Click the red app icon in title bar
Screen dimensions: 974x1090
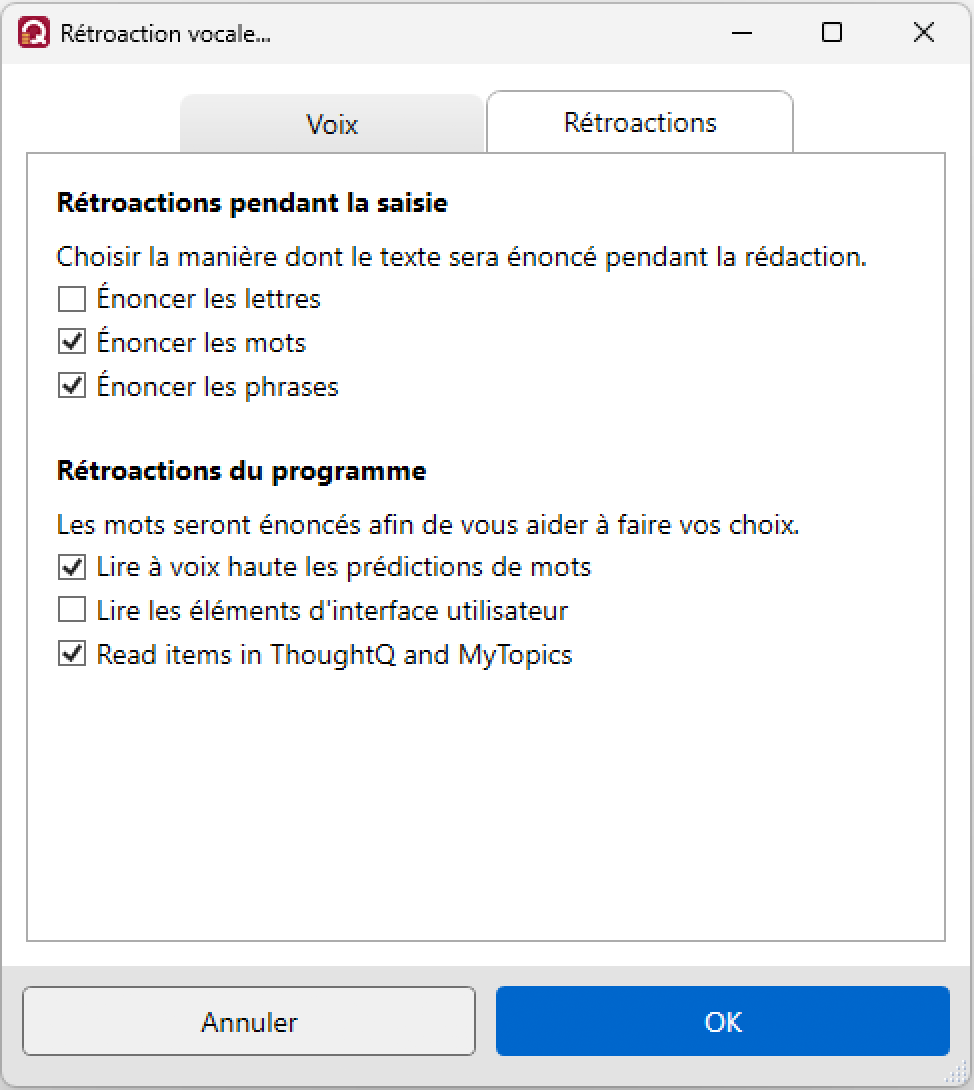34,33
